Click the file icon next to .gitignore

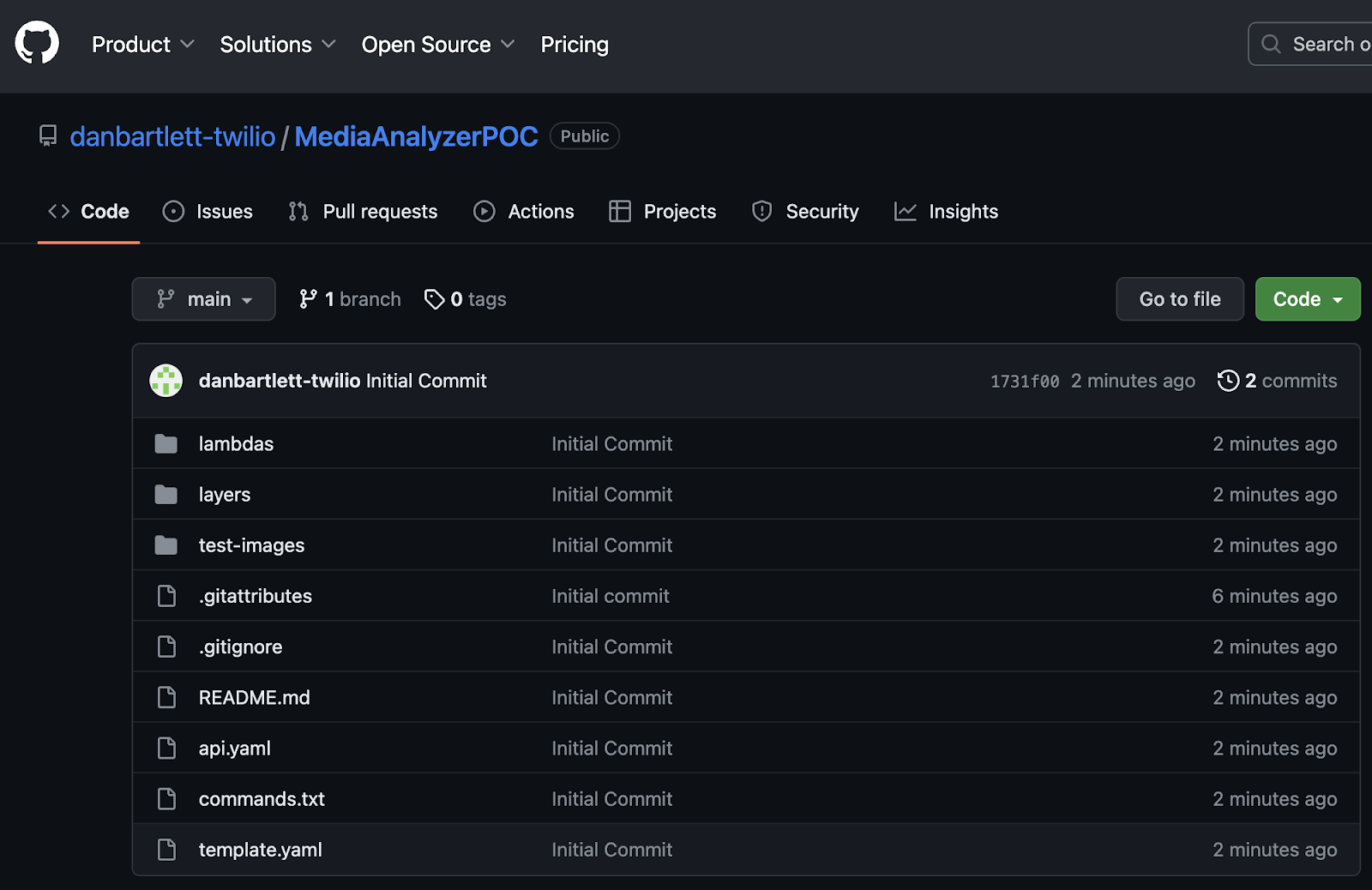[x=166, y=646]
